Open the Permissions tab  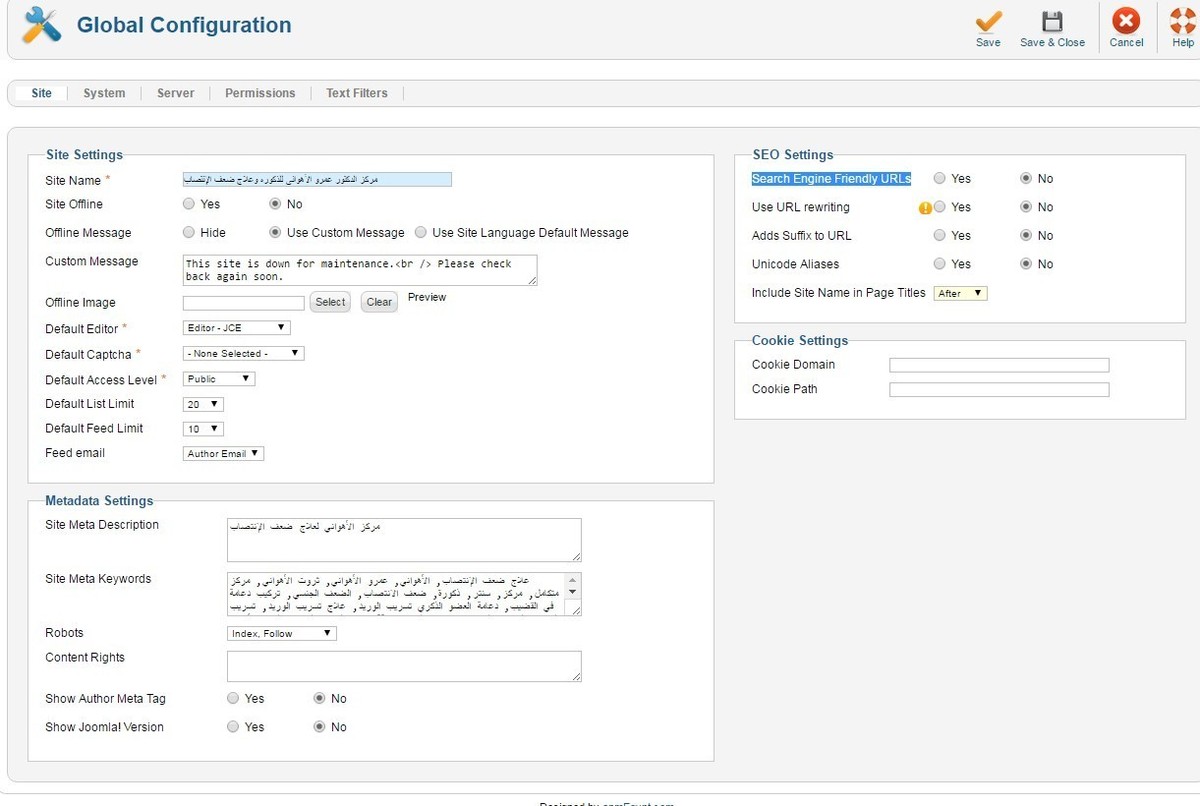[260, 93]
